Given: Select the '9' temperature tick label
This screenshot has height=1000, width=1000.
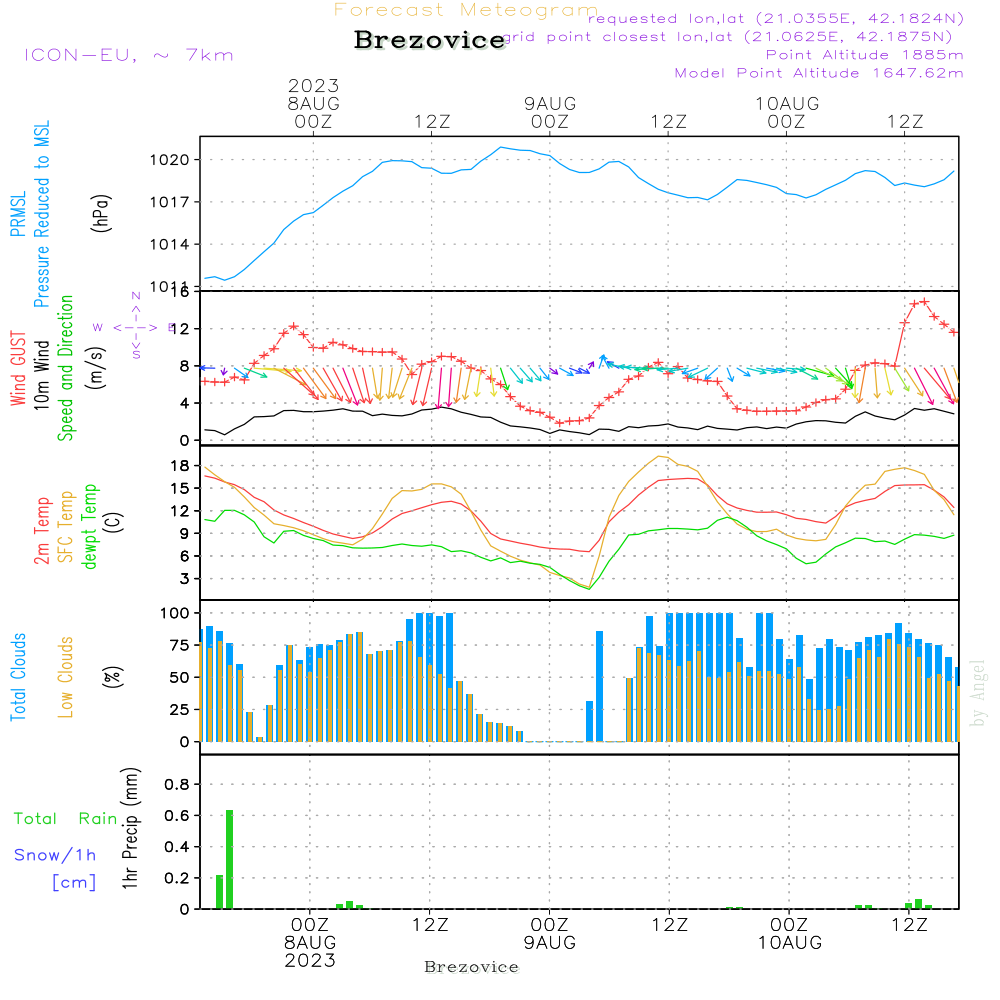Looking at the screenshot, I should tap(185, 534).
